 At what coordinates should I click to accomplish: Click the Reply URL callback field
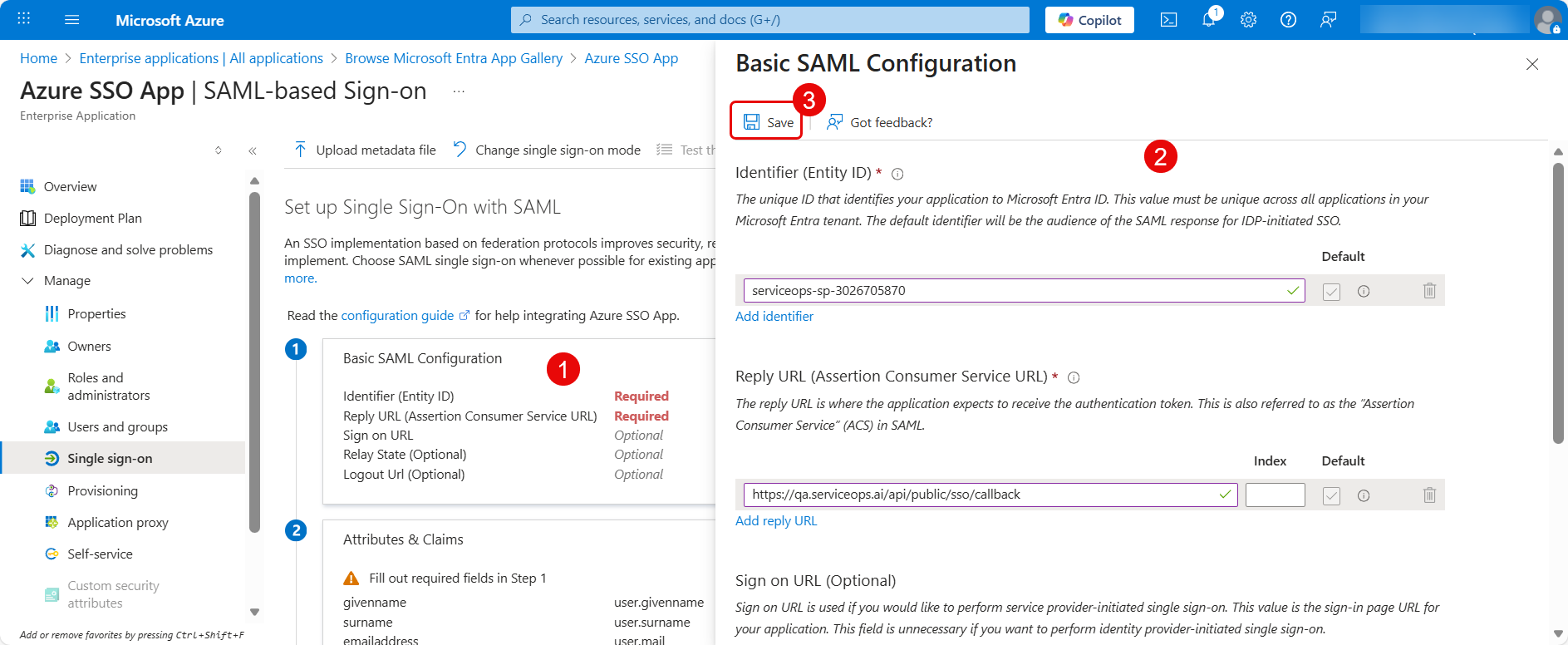pos(990,495)
